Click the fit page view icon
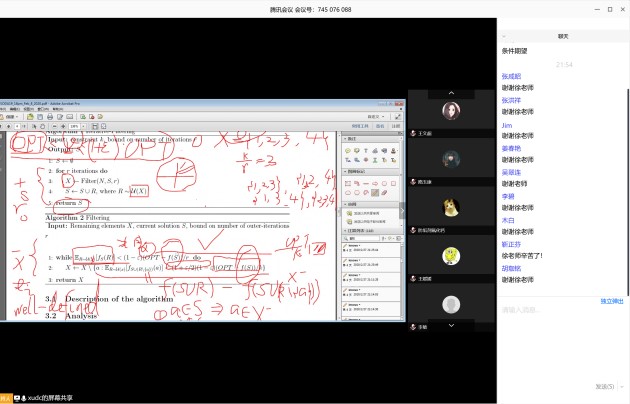The image size is (630, 404). coord(103,126)
